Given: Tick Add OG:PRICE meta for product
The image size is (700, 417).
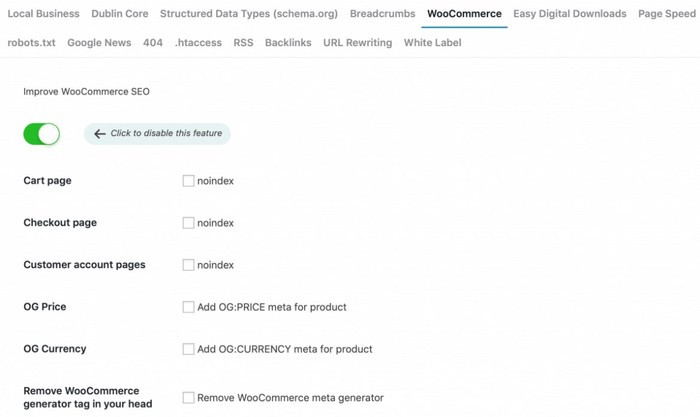Looking at the screenshot, I should pyautogui.click(x=188, y=307).
